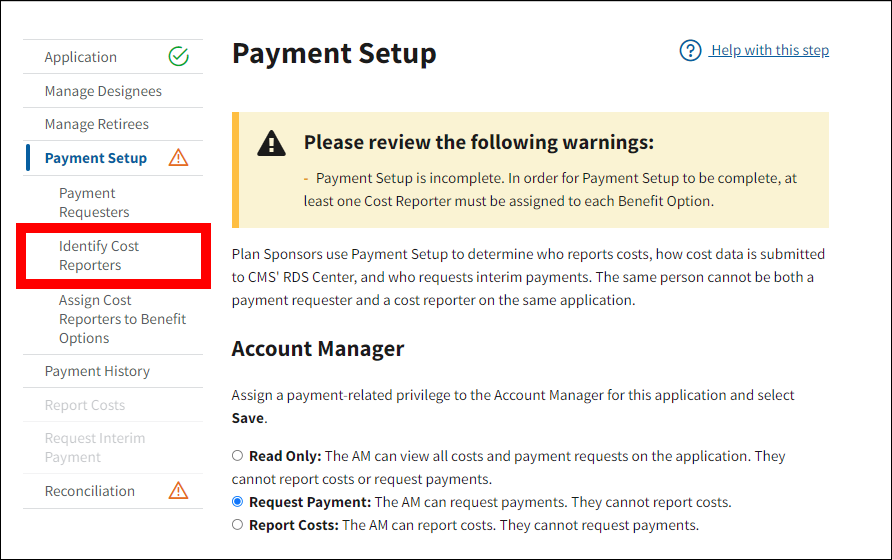Click the black warning icon in alert banner
The height and width of the screenshot is (560, 892).
pos(271,144)
